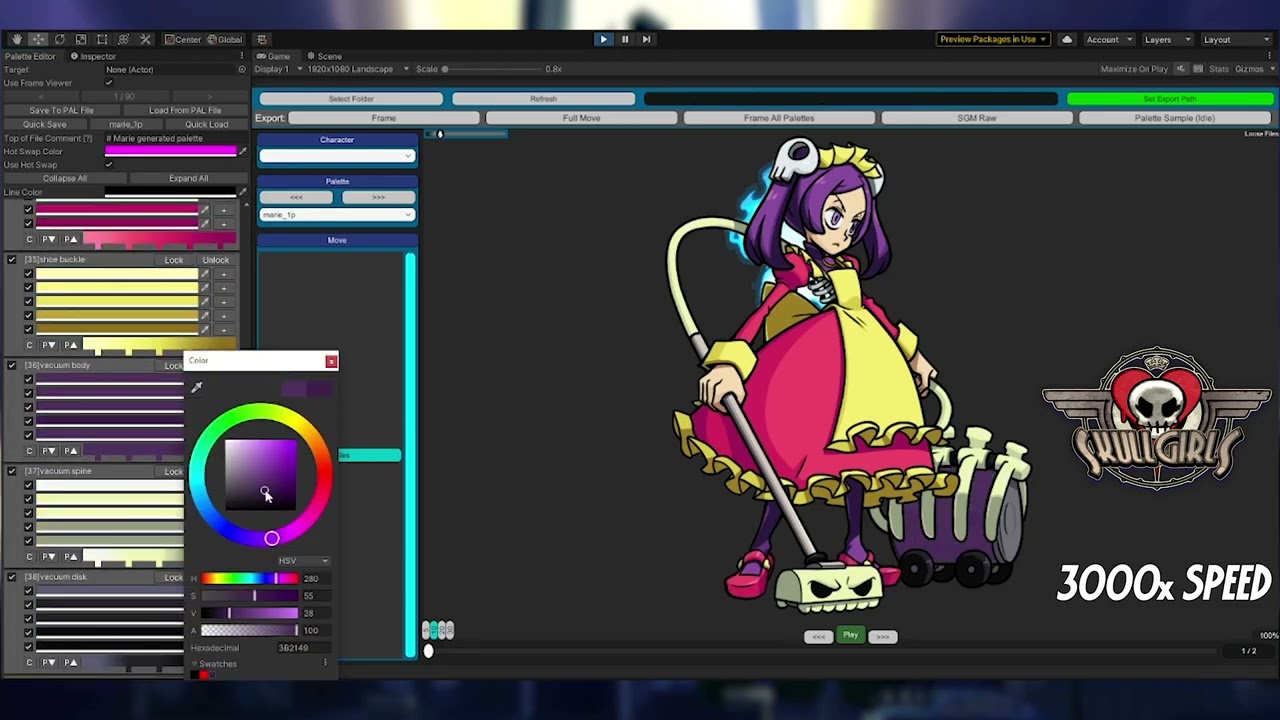Viewport: 1280px width, 720px height.
Task: Select the Hand tool in Unity toolbar
Action: [x=17, y=39]
